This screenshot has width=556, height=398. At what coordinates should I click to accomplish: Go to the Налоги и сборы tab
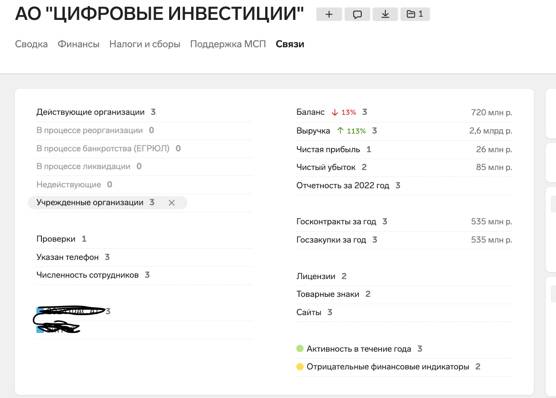click(x=145, y=44)
